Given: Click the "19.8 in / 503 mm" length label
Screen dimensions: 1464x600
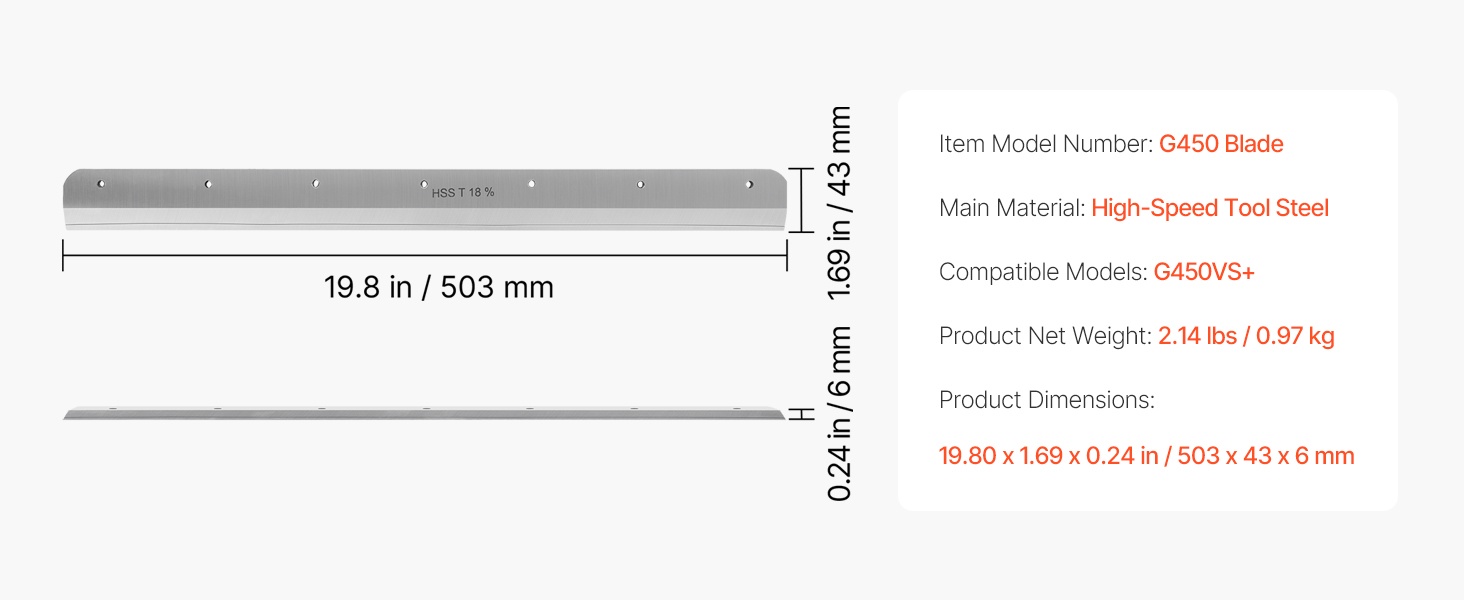Looking at the screenshot, I should (x=438, y=287).
